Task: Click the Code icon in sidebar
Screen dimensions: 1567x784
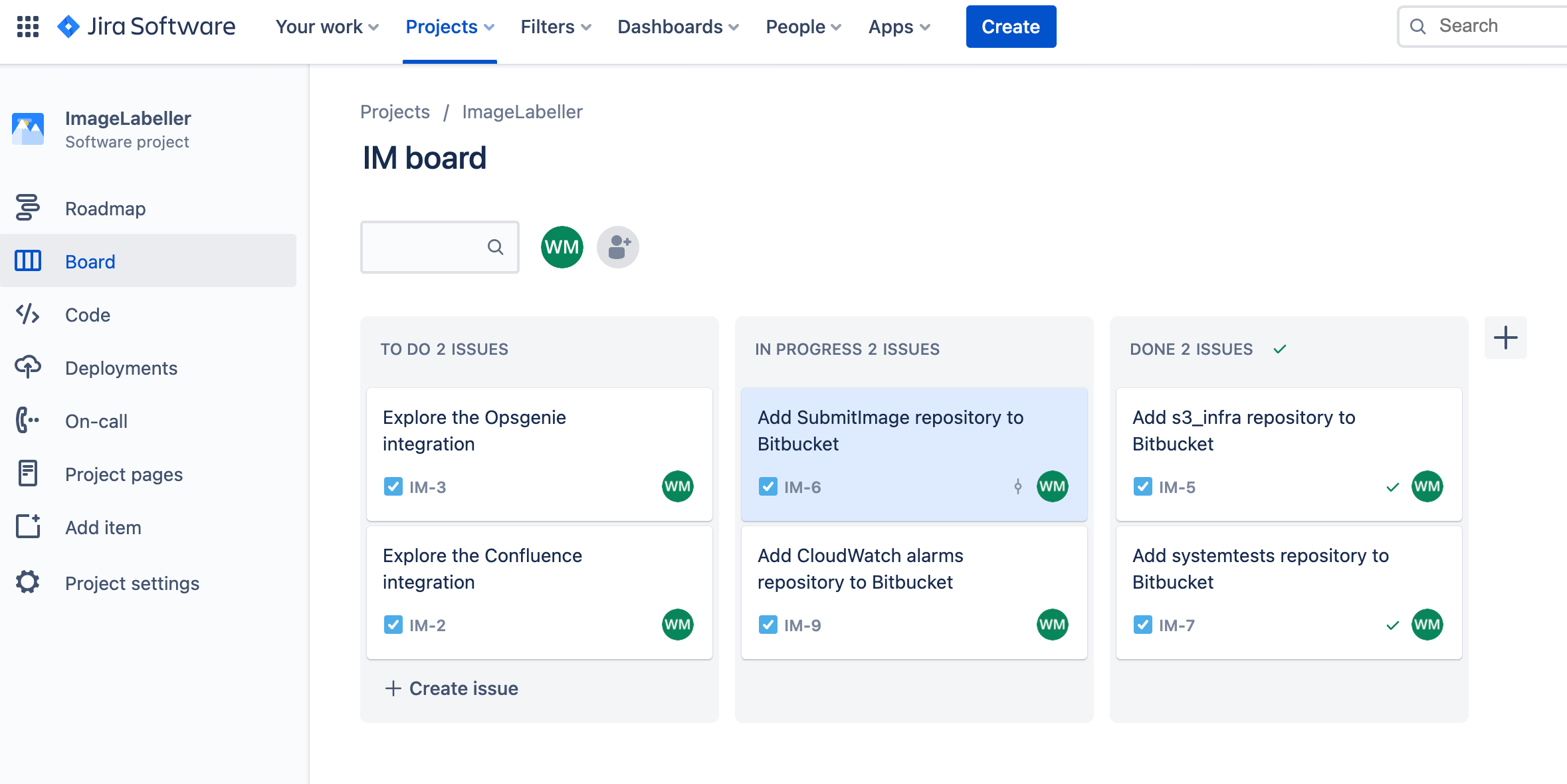Action: (27, 314)
